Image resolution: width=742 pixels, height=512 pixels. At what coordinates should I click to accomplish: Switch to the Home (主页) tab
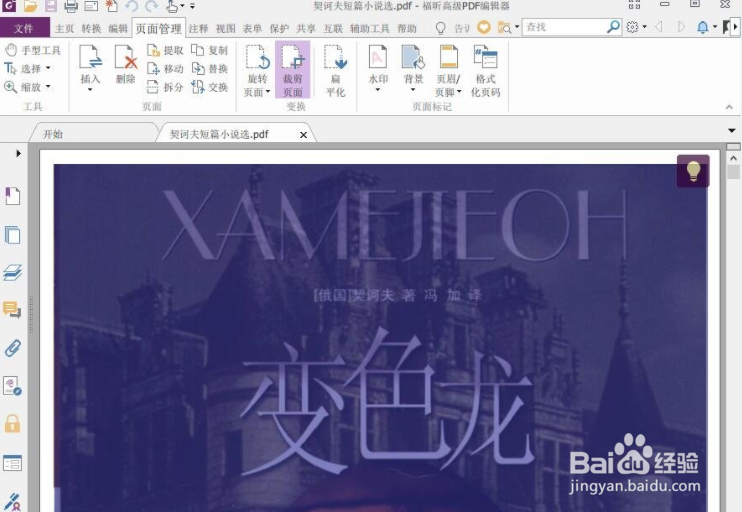pyautogui.click(x=64, y=28)
